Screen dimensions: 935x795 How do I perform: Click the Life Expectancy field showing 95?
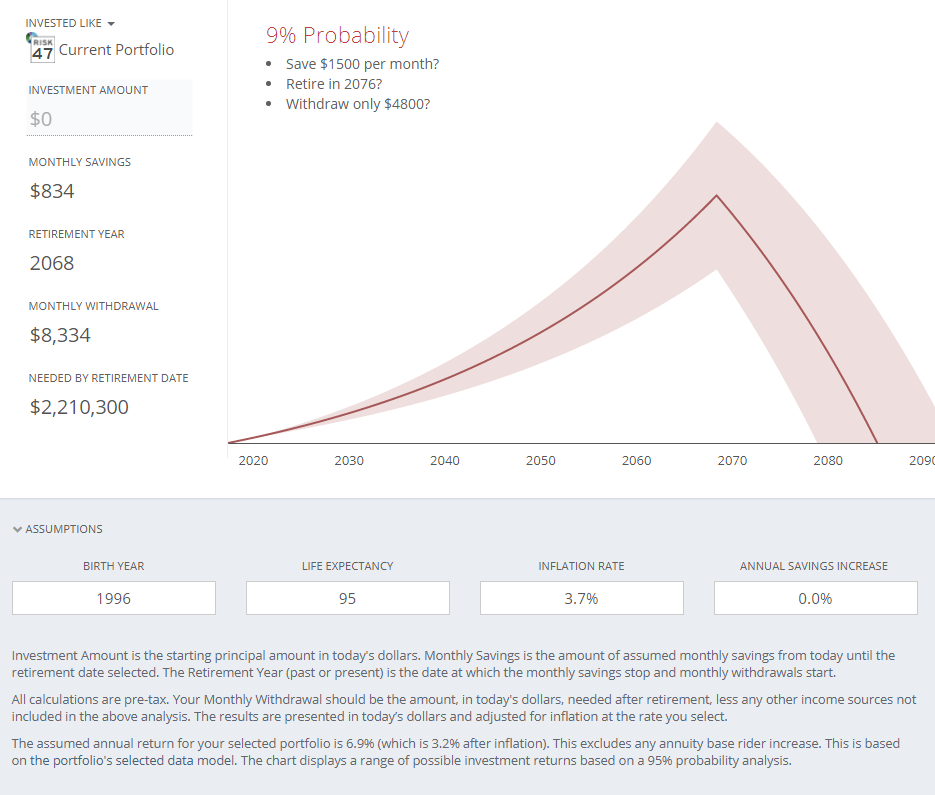point(348,598)
